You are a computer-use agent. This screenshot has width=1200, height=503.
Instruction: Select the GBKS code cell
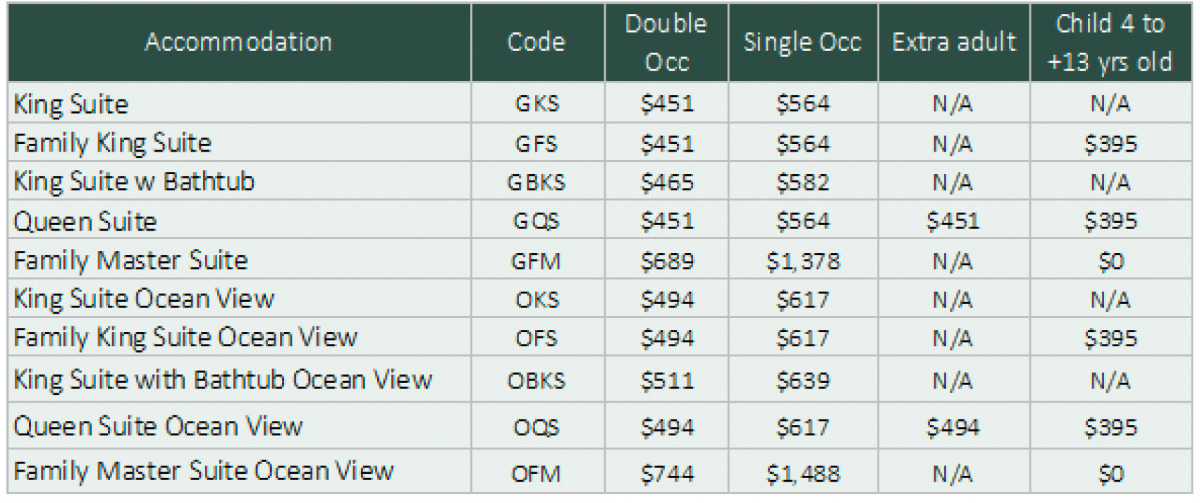[x=536, y=182]
